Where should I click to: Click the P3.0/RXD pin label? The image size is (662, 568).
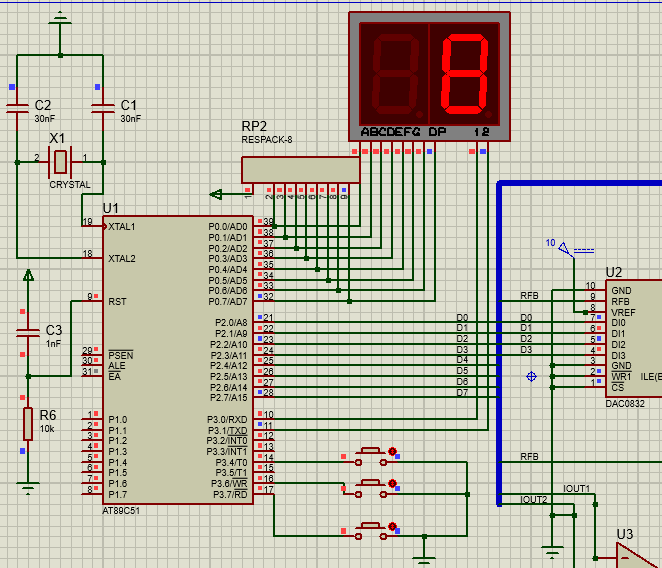coord(227,419)
